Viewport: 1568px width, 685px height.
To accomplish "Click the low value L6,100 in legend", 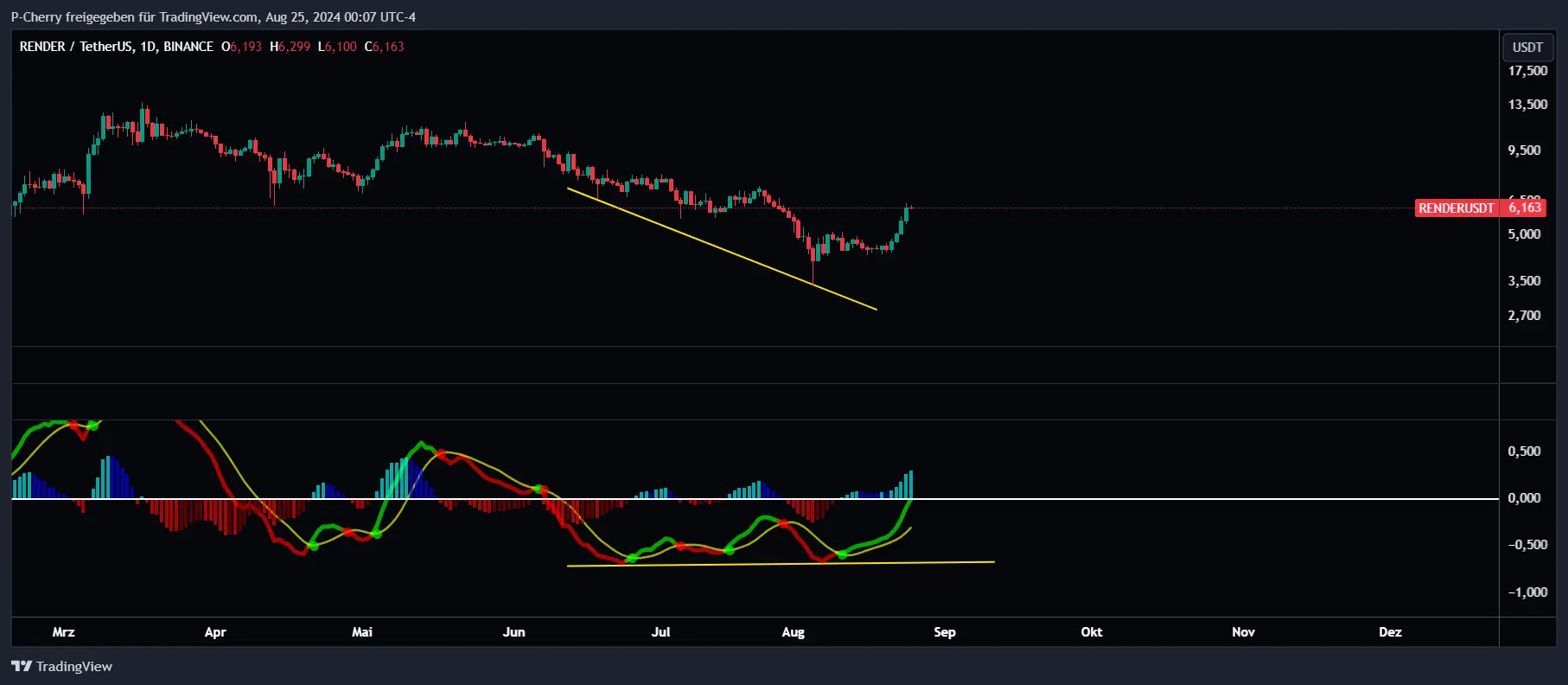I will pos(337,47).
